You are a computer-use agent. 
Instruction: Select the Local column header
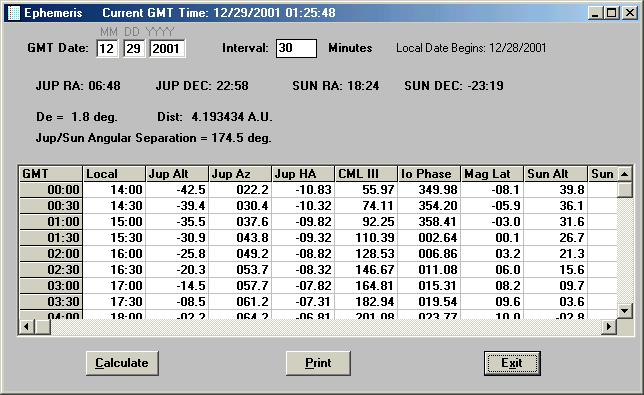pos(114,174)
